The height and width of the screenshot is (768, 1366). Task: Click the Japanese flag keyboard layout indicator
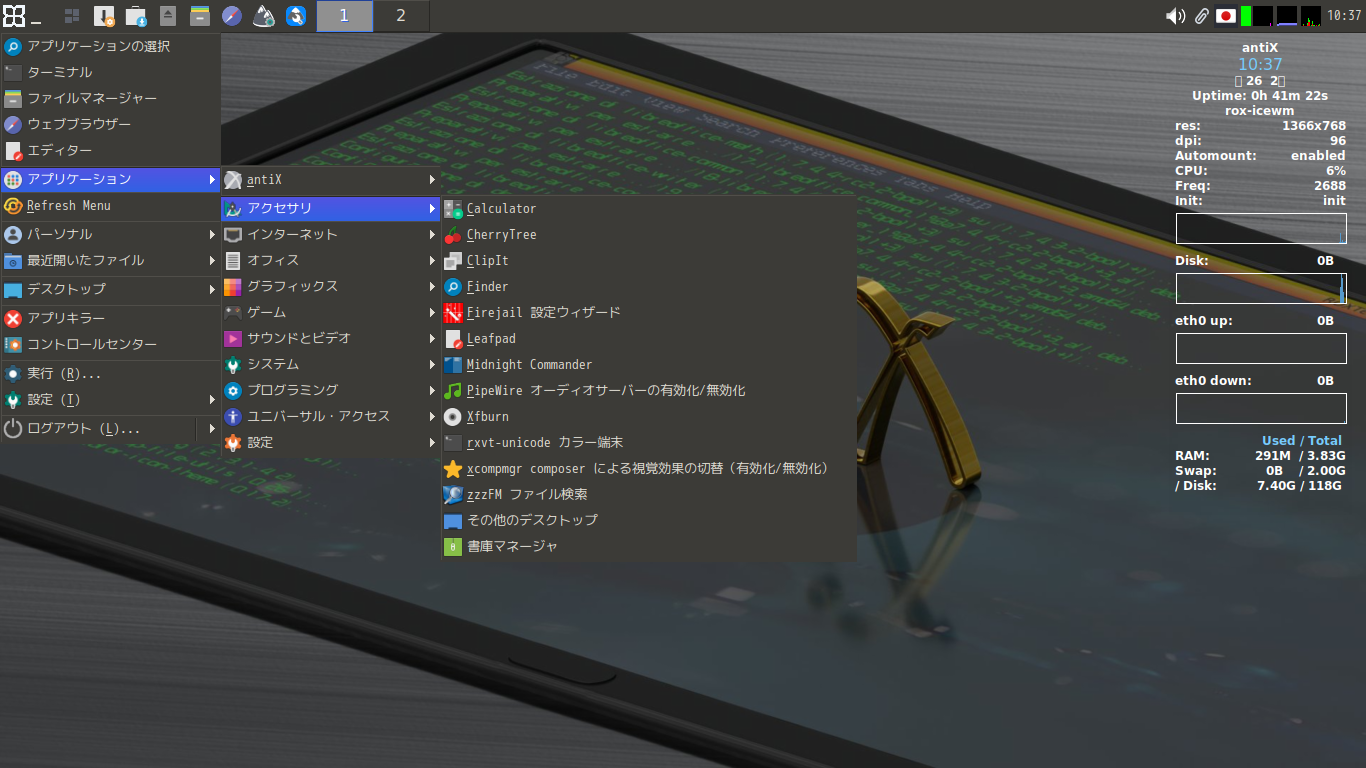[1226, 16]
